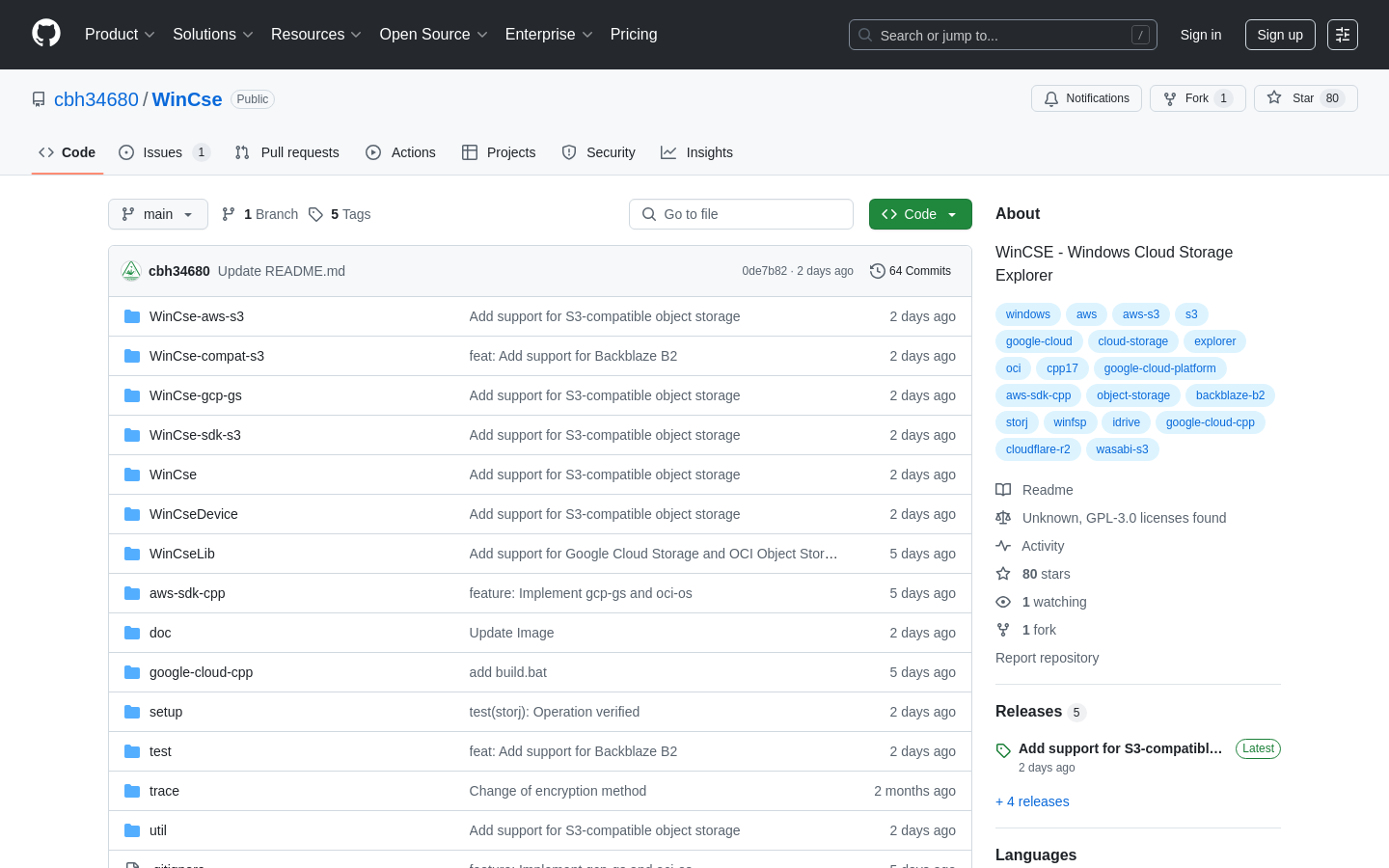Open the Security tab

coord(598,152)
